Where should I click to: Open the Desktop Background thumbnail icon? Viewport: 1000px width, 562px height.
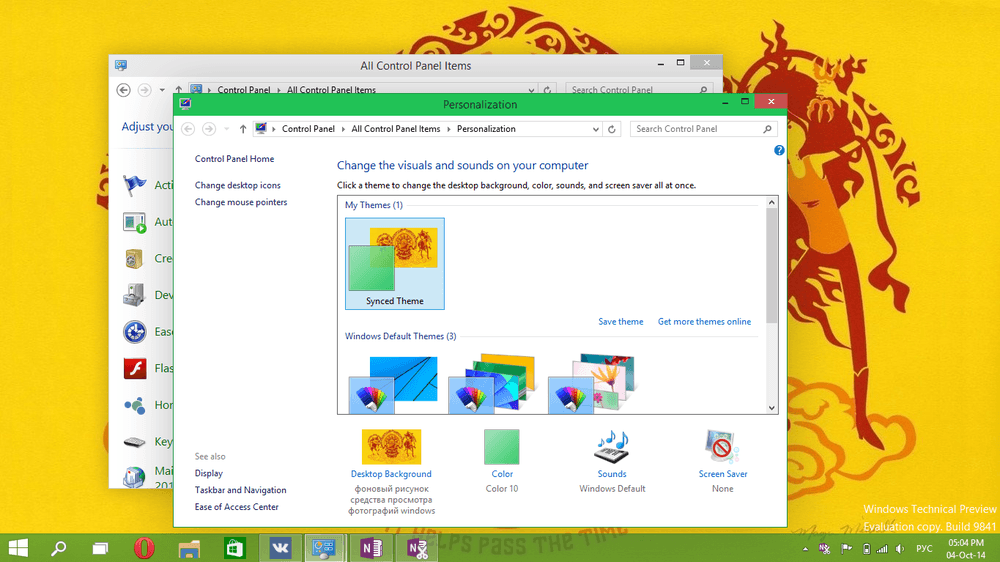click(x=391, y=447)
